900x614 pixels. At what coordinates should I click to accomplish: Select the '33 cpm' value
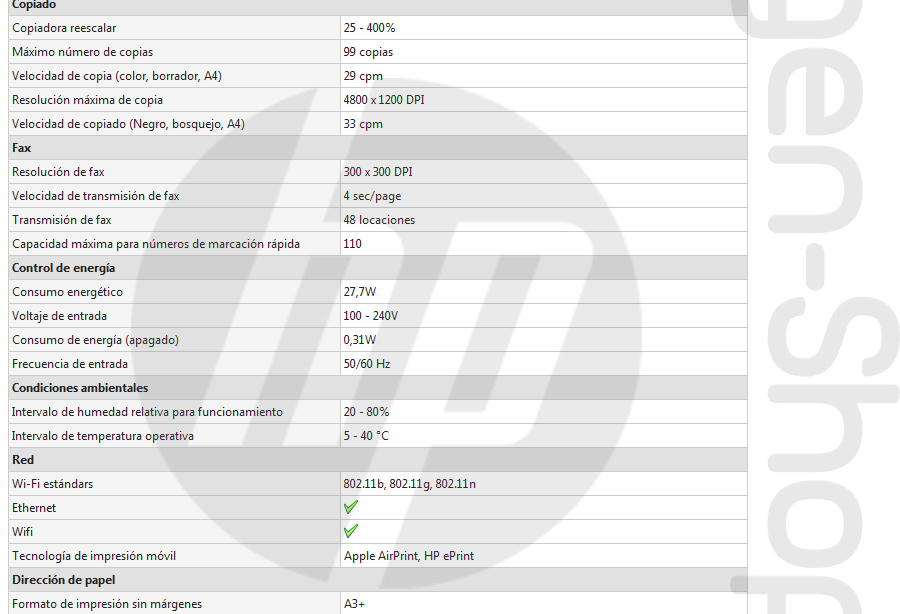coord(363,124)
